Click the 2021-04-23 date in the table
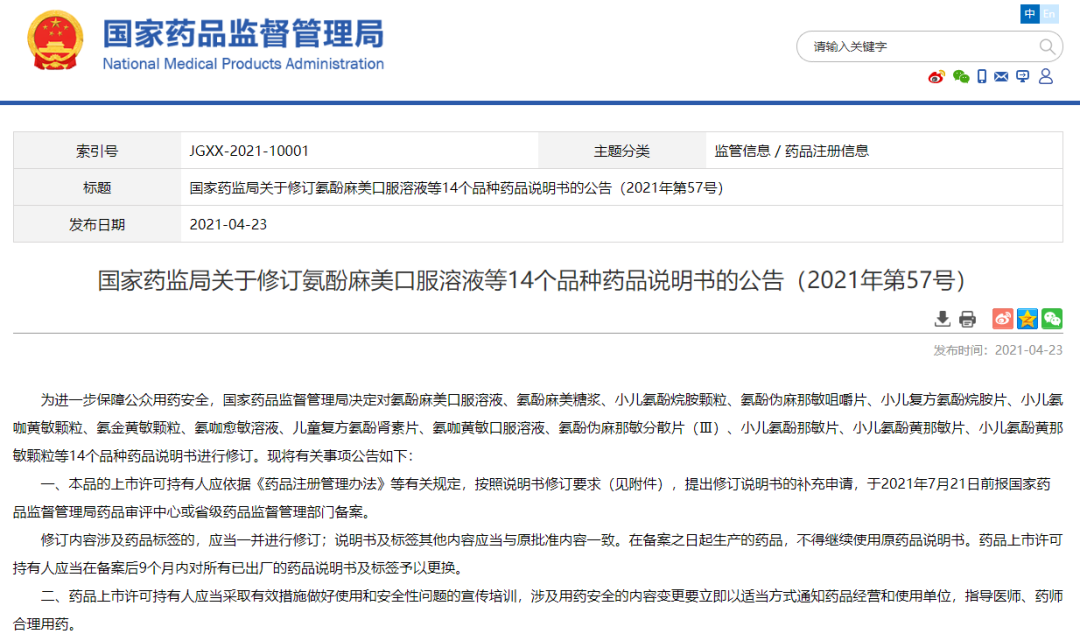 click(x=228, y=224)
